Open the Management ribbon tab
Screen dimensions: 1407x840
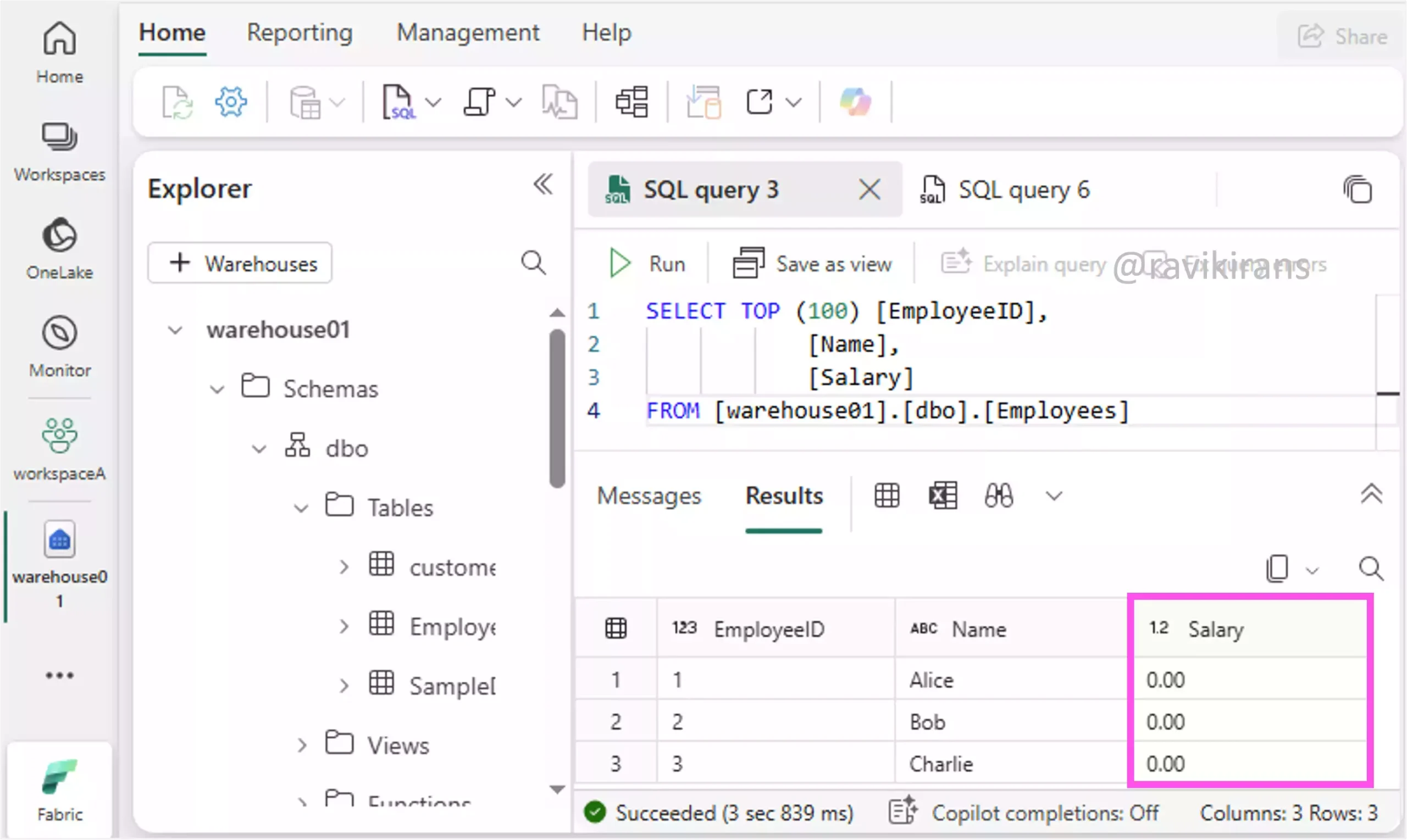[468, 33]
